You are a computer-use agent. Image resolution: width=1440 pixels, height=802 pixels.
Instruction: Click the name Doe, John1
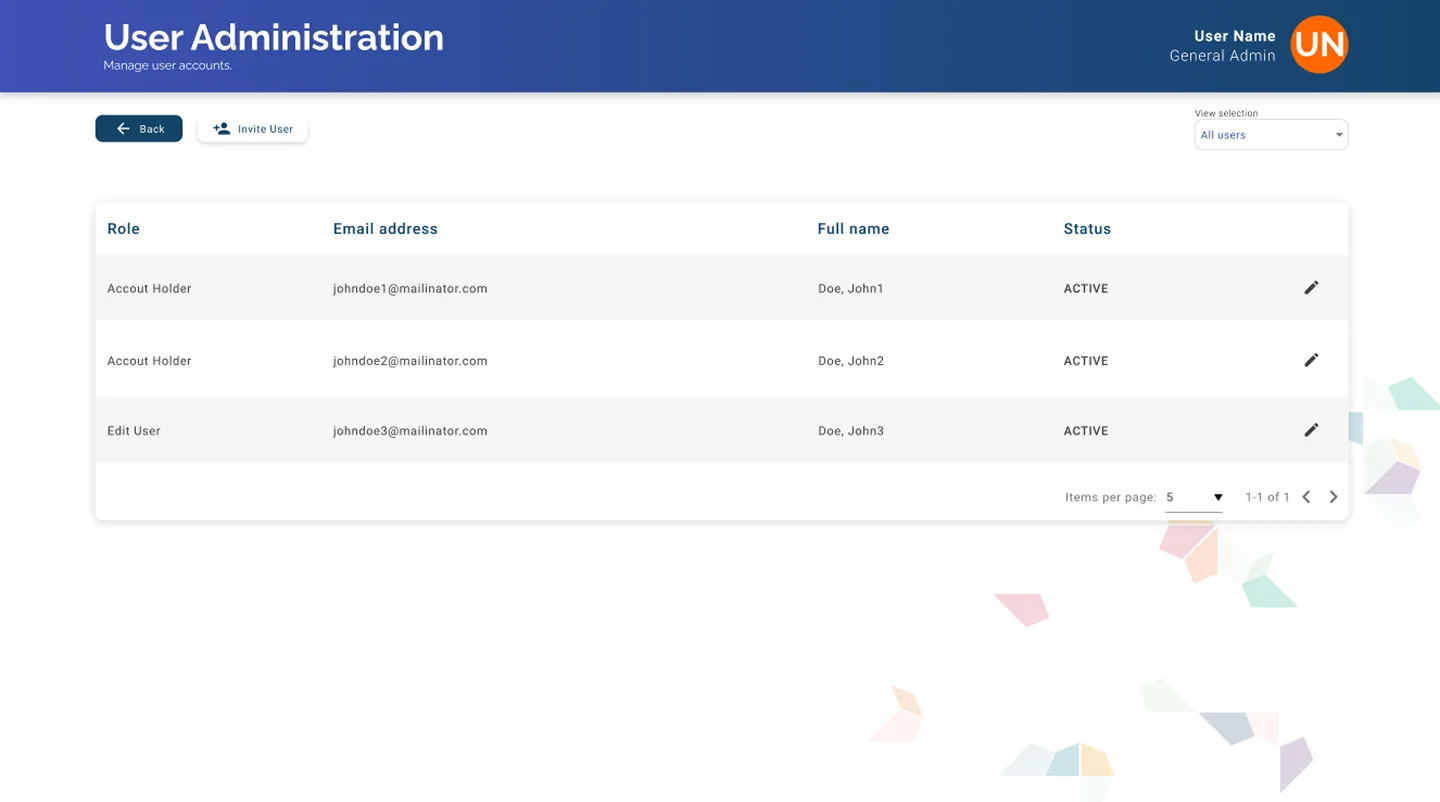tap(851, 288)
